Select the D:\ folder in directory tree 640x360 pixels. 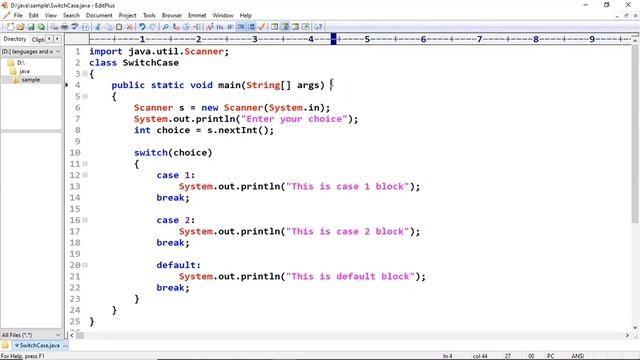click(x=21, y=63)
